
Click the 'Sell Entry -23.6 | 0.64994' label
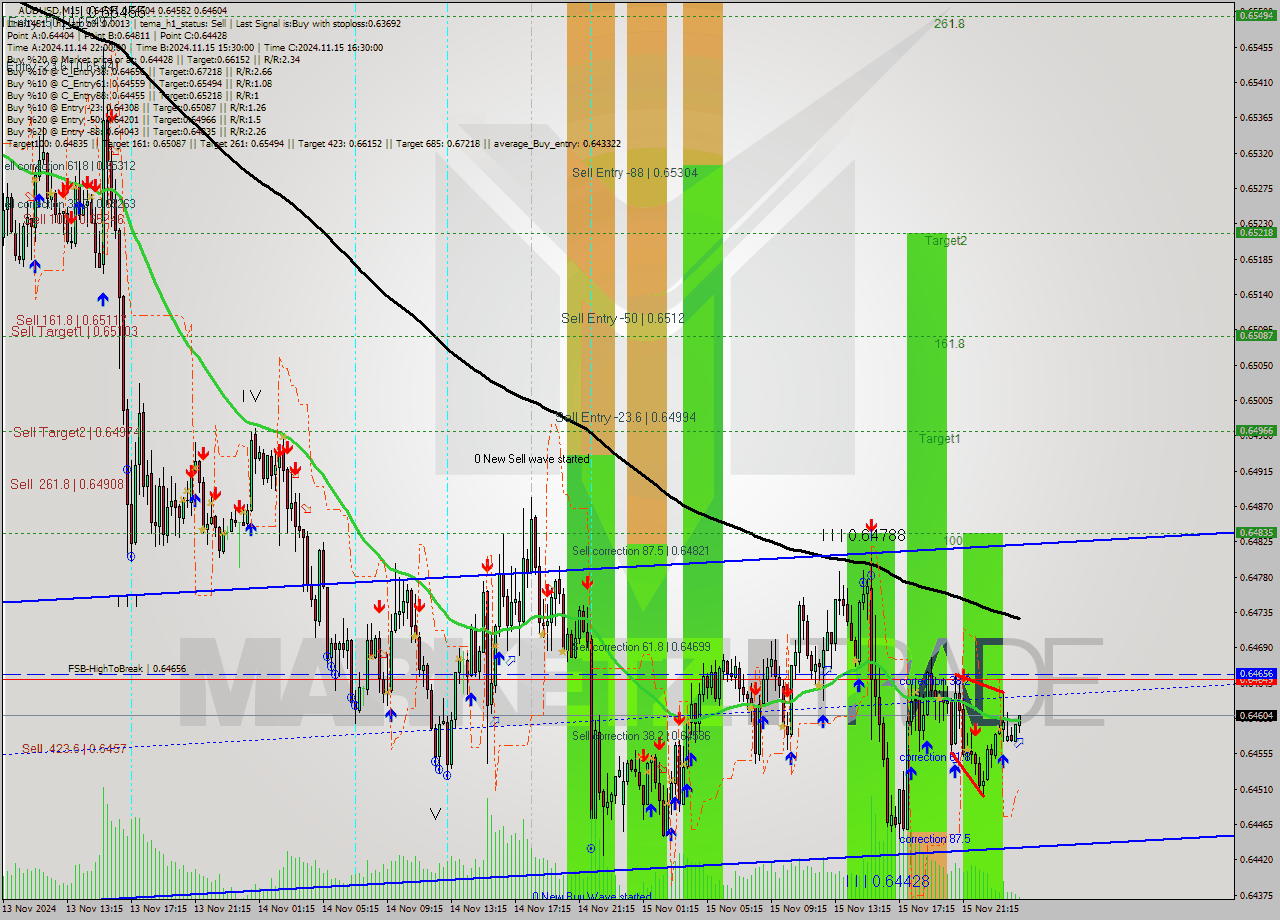626,417
